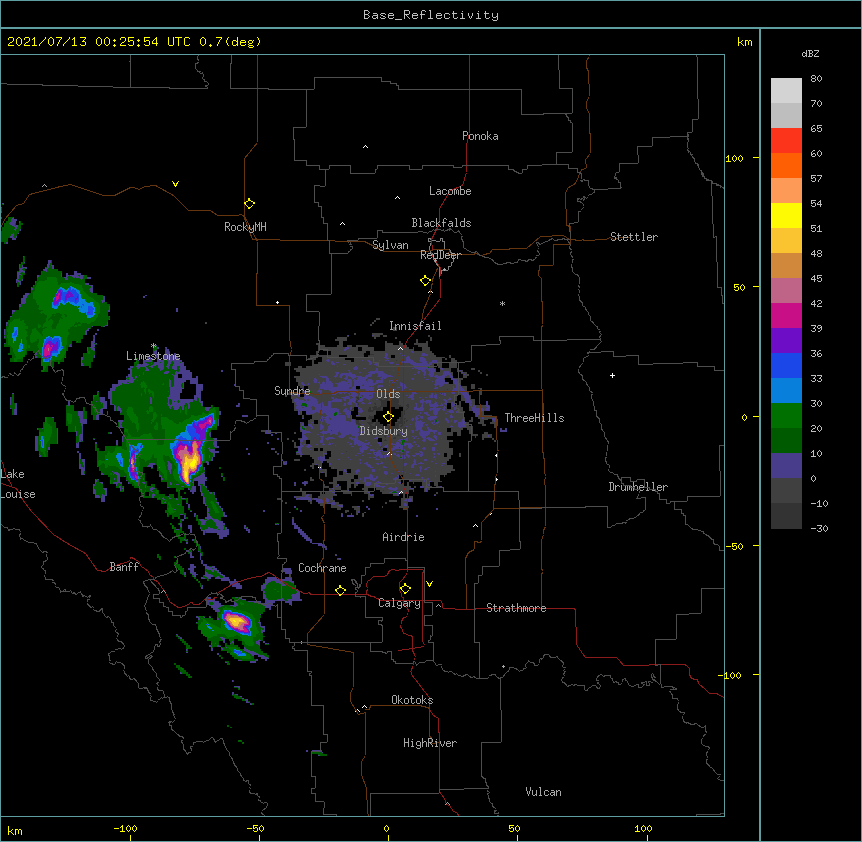
Task: Select the storm cell core southeast of Banff
Action: [x=237, y=622]
